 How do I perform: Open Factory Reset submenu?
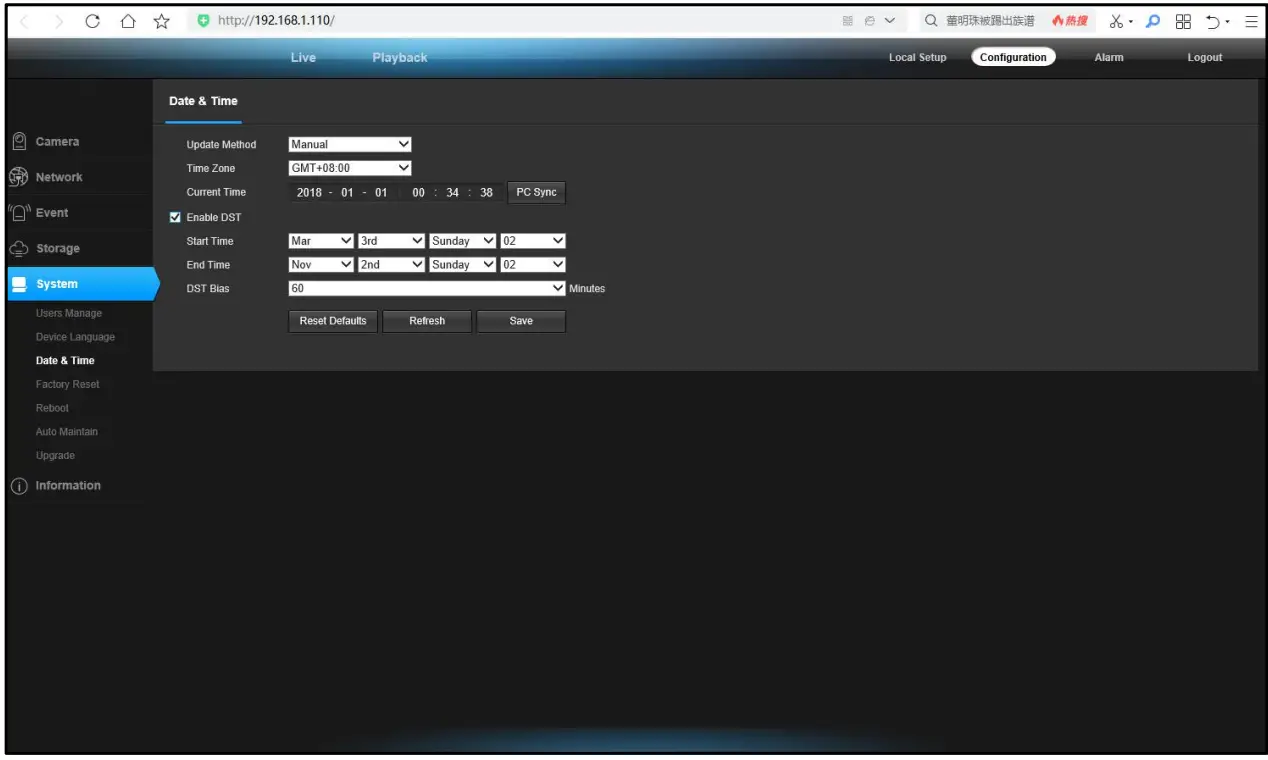[x=68, y=385]
